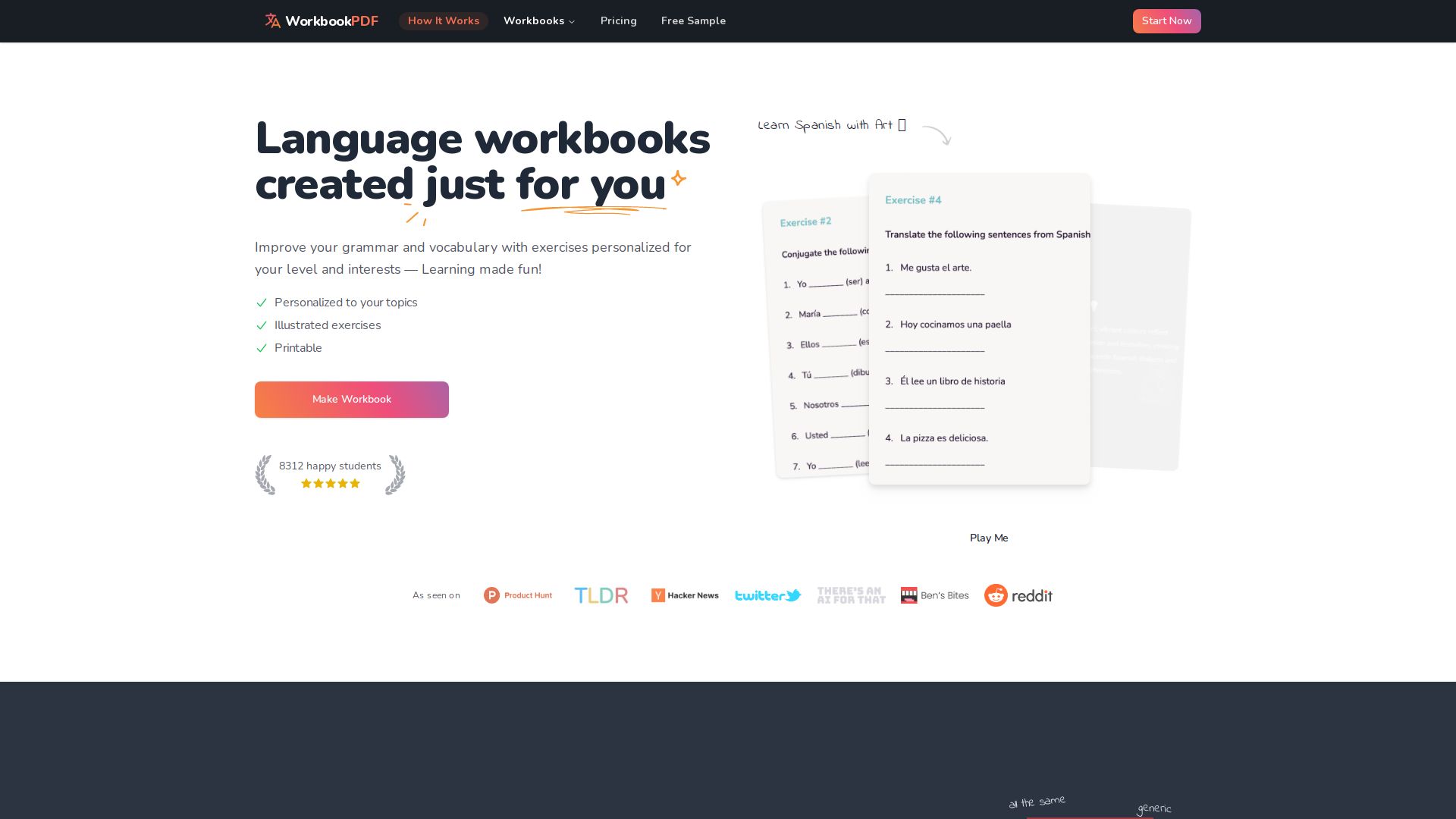Click the Start Now button
The width and height of the screenshot is (1456, 819).
click(x=1166, y=20)
